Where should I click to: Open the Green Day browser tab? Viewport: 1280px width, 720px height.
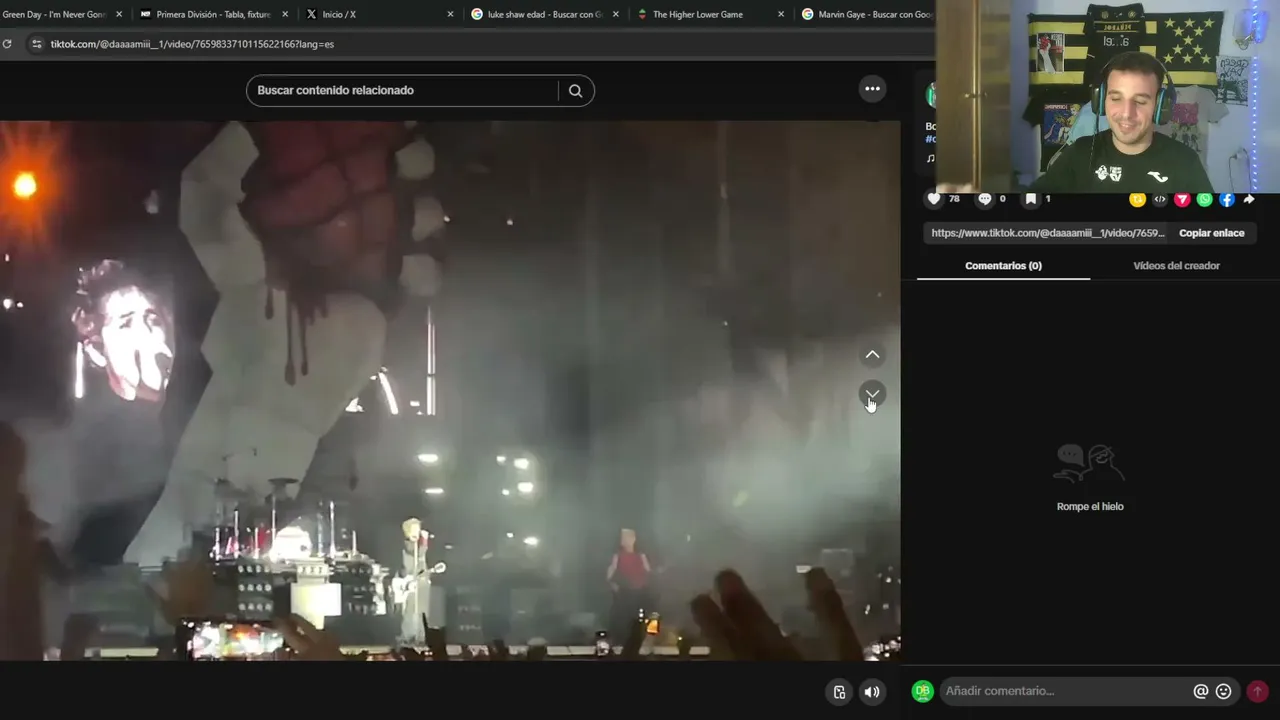(x=55, y=15)
